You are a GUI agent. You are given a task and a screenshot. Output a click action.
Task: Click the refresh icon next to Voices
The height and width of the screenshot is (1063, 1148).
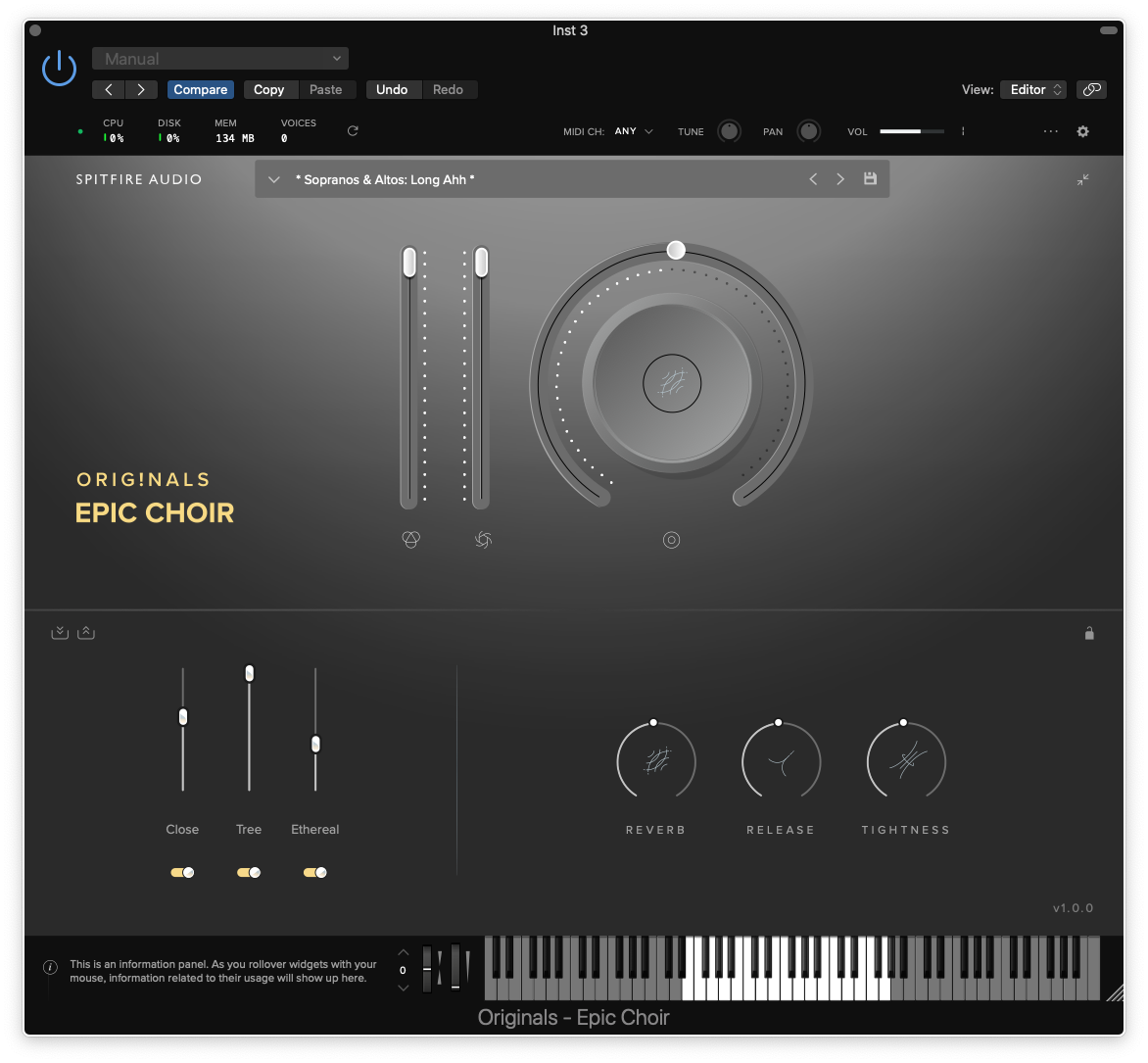353,131
